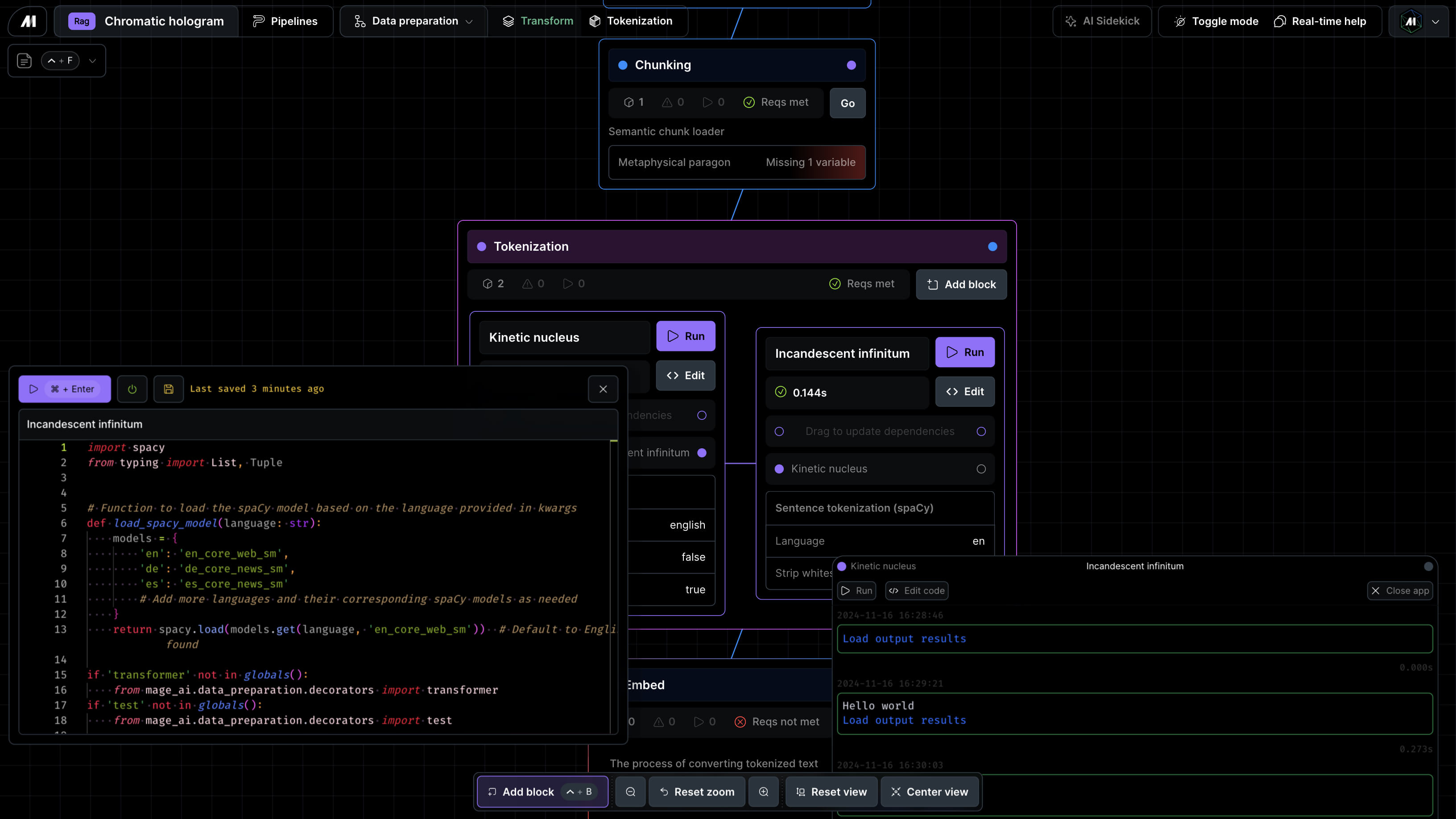
Task: Add block to Tokenization group
Action: [961, 284]
